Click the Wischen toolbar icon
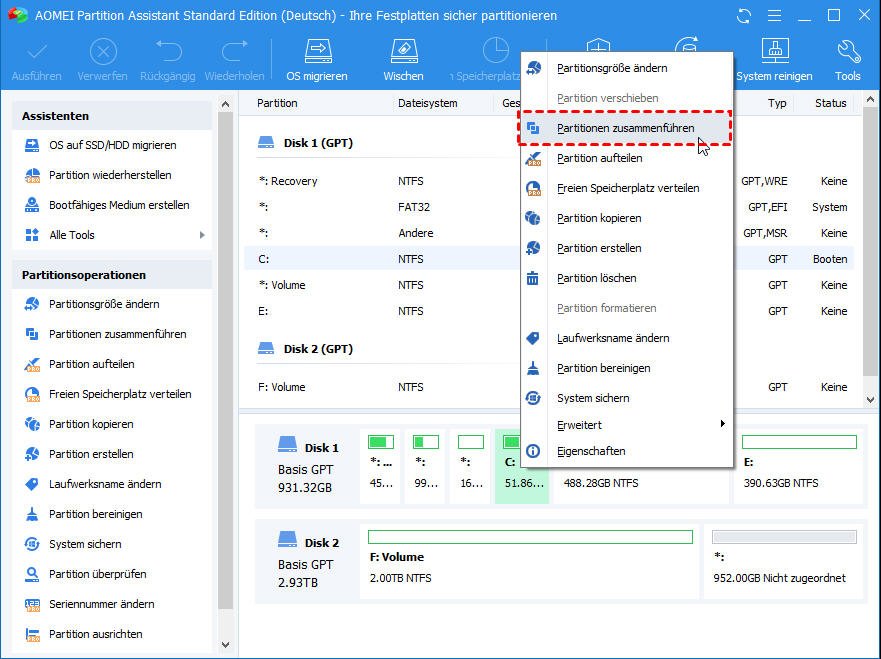 tap(403, 52)
